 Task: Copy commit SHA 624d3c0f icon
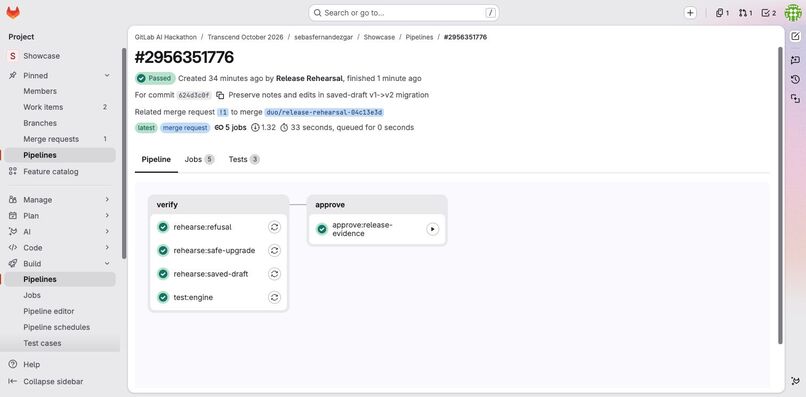click(x=220, y=95)
